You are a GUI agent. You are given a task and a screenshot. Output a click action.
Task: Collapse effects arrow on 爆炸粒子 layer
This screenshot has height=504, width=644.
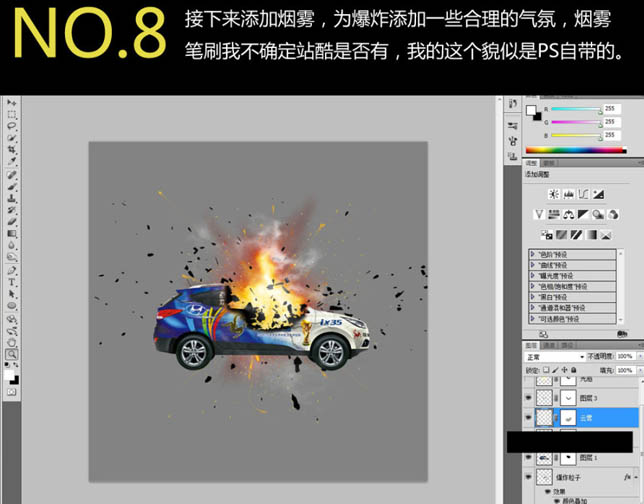tap(637, 477)
